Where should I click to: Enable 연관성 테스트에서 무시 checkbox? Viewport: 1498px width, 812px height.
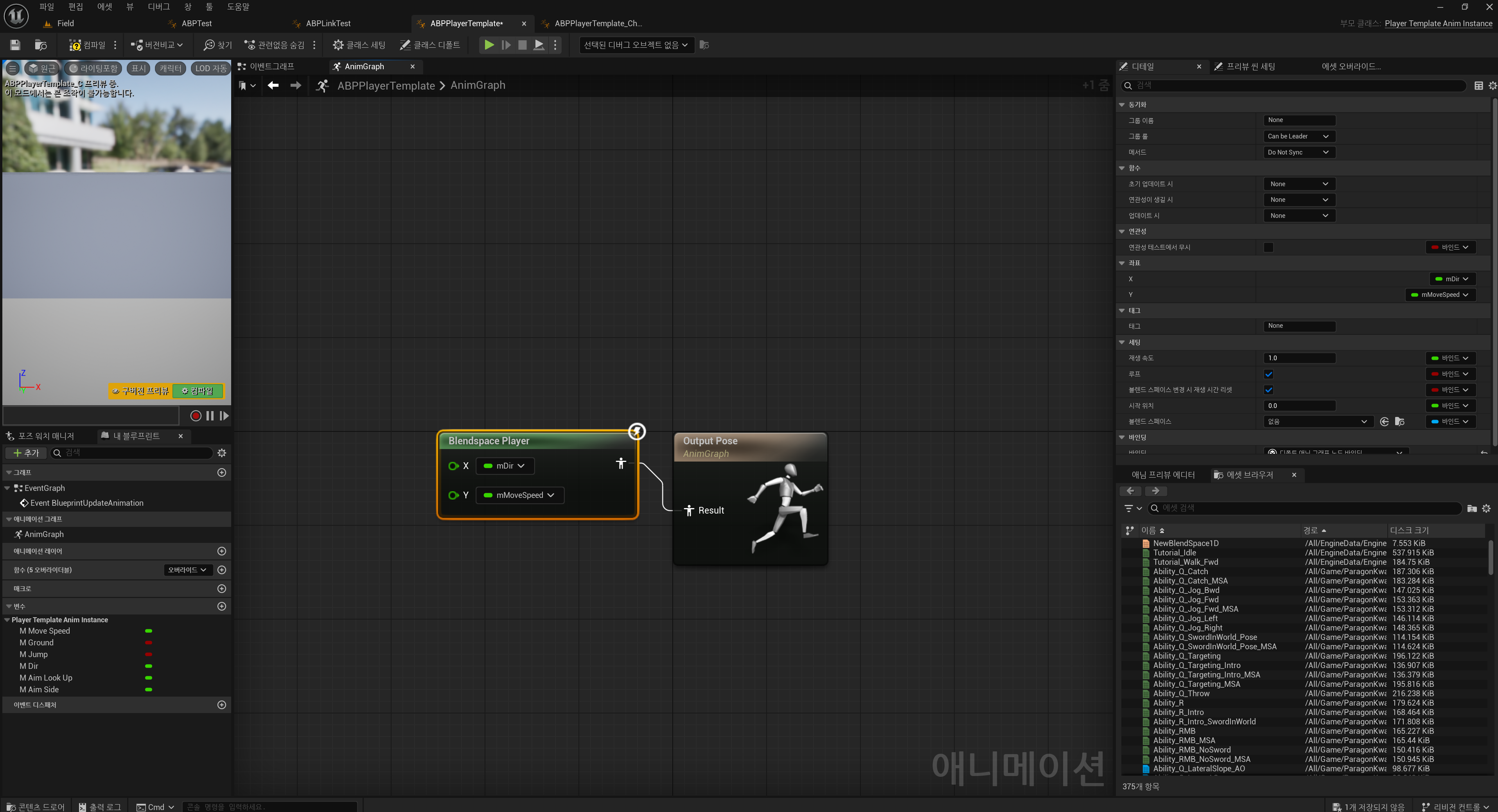[x=1268, y=247]
